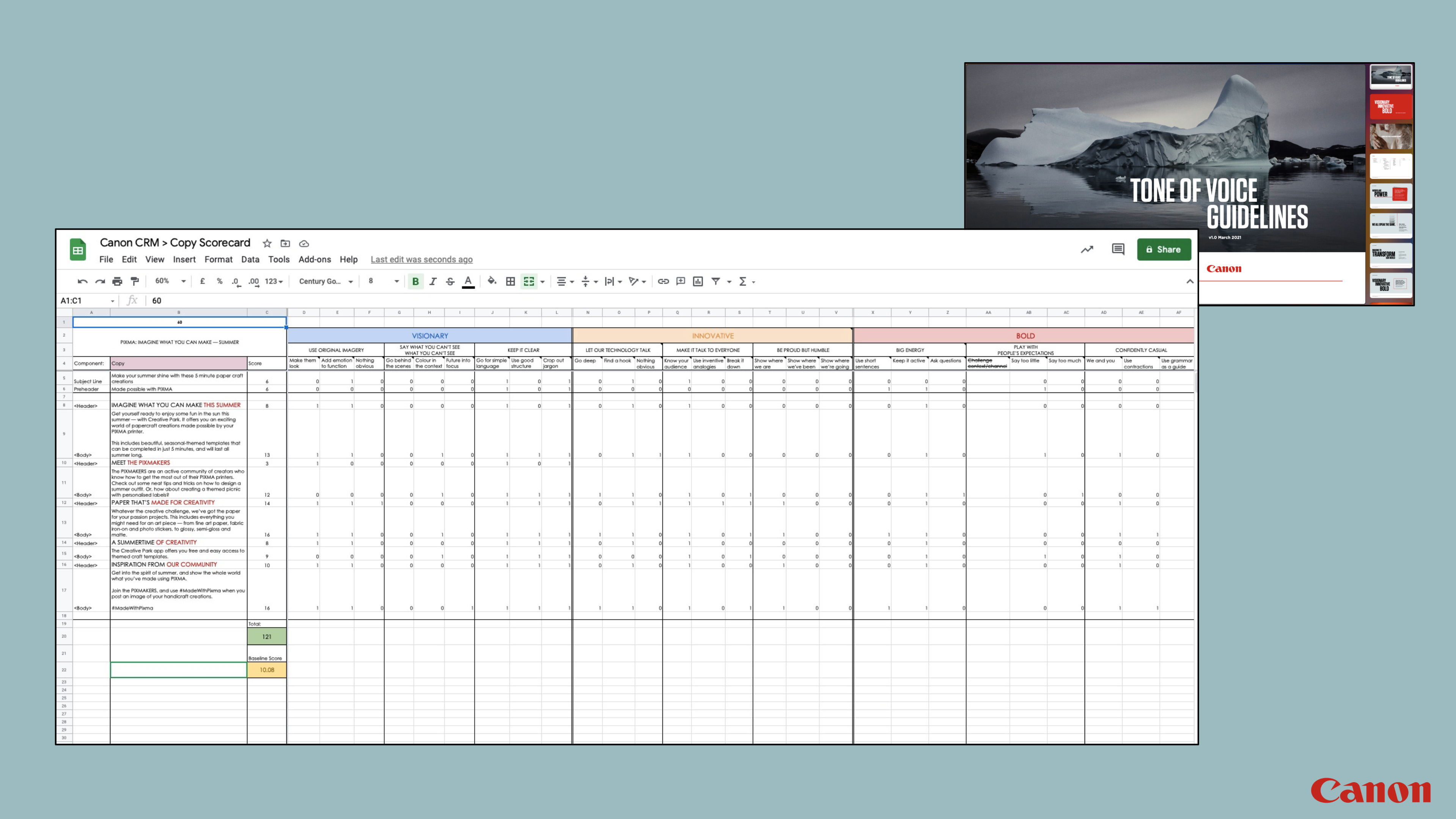The width and height of the screenshot is (1456, 819).
Task: Click the Insert link icon
Action: point(663,281)
